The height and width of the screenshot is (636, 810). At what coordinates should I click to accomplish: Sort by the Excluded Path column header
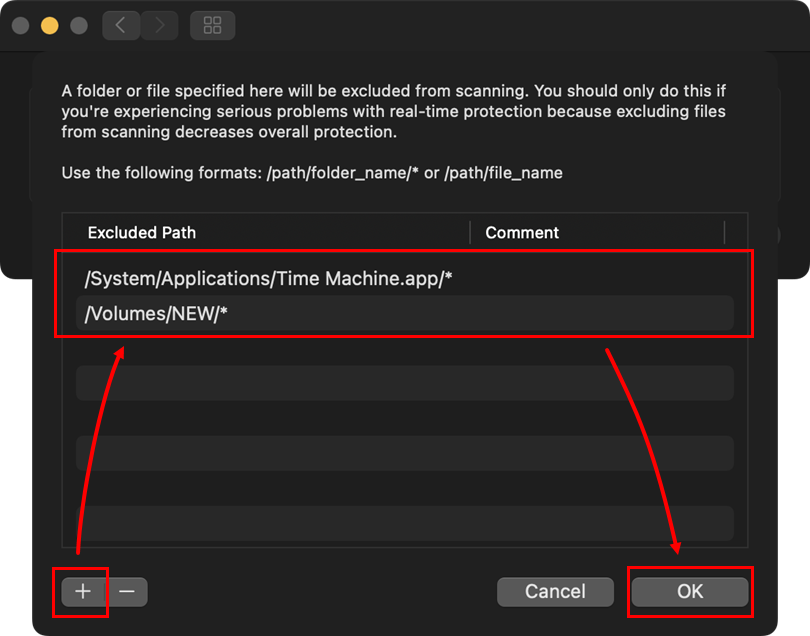[142, 233]
